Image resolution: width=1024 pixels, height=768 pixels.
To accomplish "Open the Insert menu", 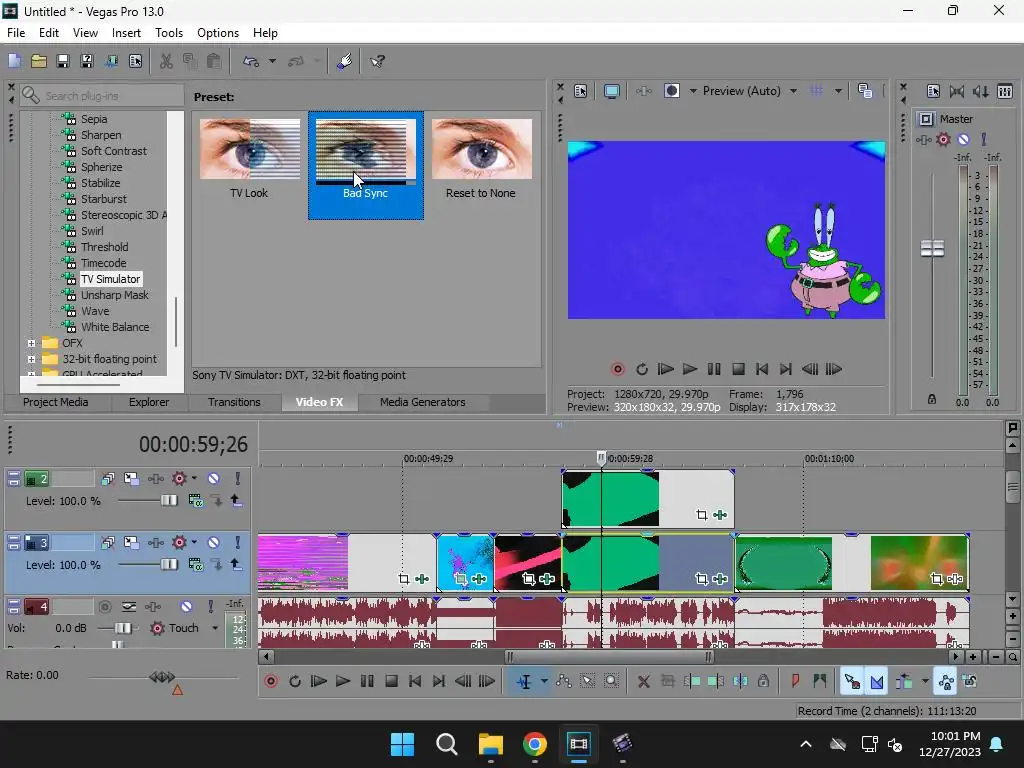I will tap(126, 33).
